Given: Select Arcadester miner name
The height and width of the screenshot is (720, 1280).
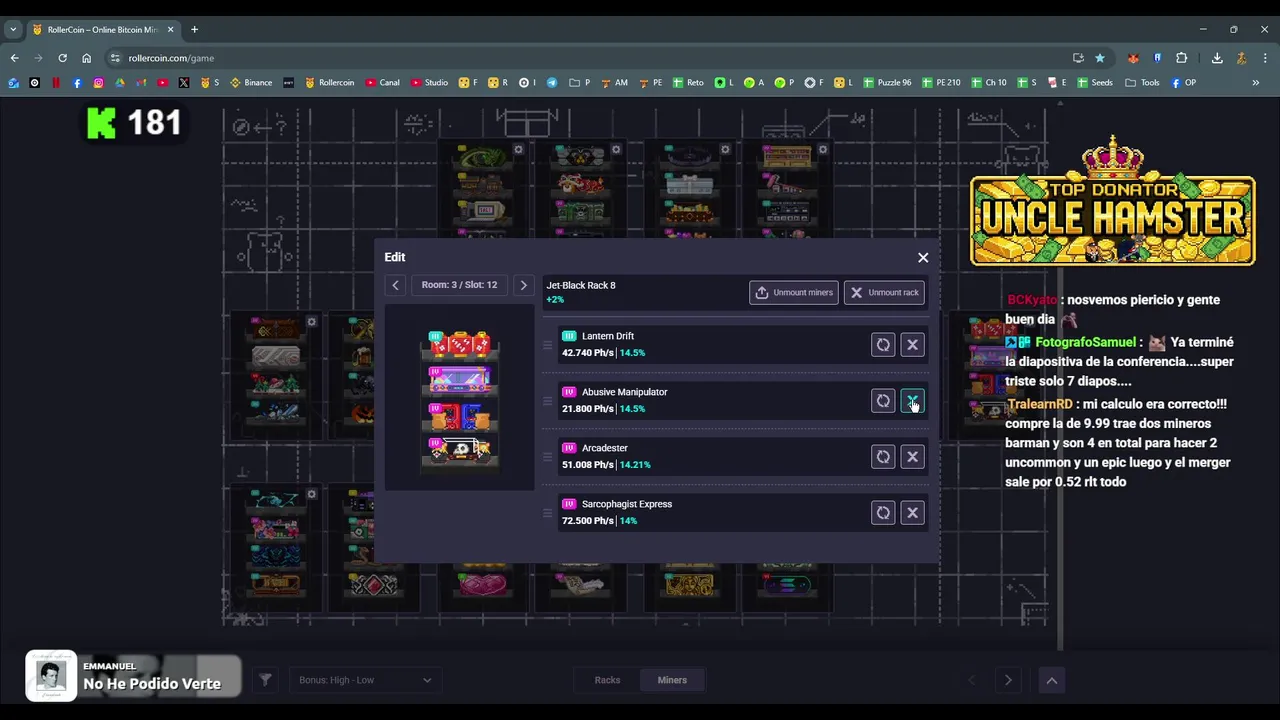Looking at the screenshot, I should point(605,448).
